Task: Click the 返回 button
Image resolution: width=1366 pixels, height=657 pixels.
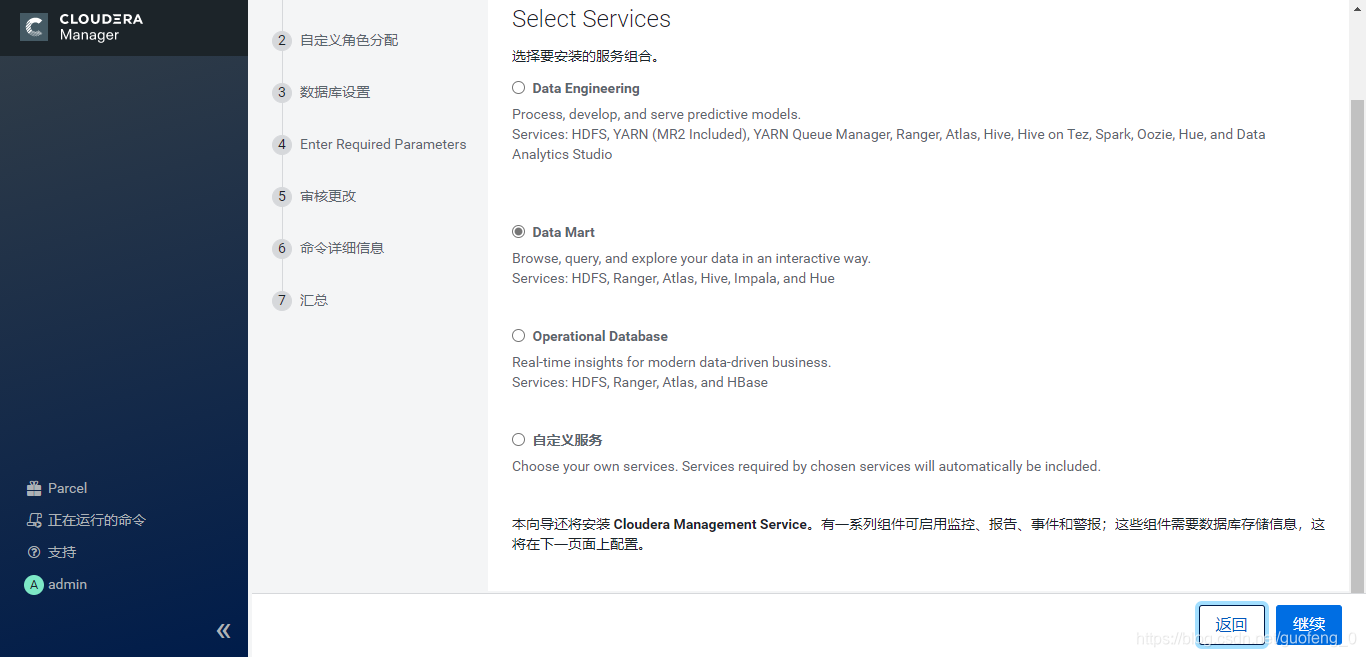Action: pyautogui.click(x=1232, y=624)
